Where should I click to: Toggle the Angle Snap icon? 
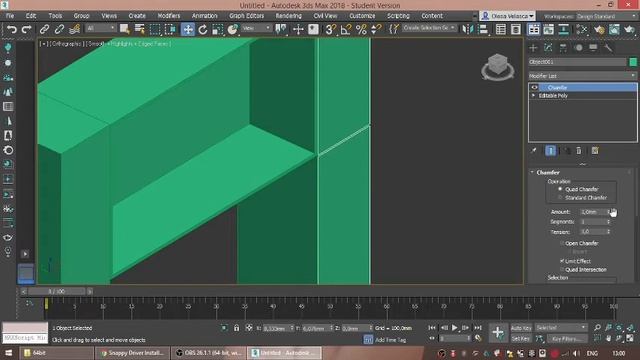tap(346, 29)
